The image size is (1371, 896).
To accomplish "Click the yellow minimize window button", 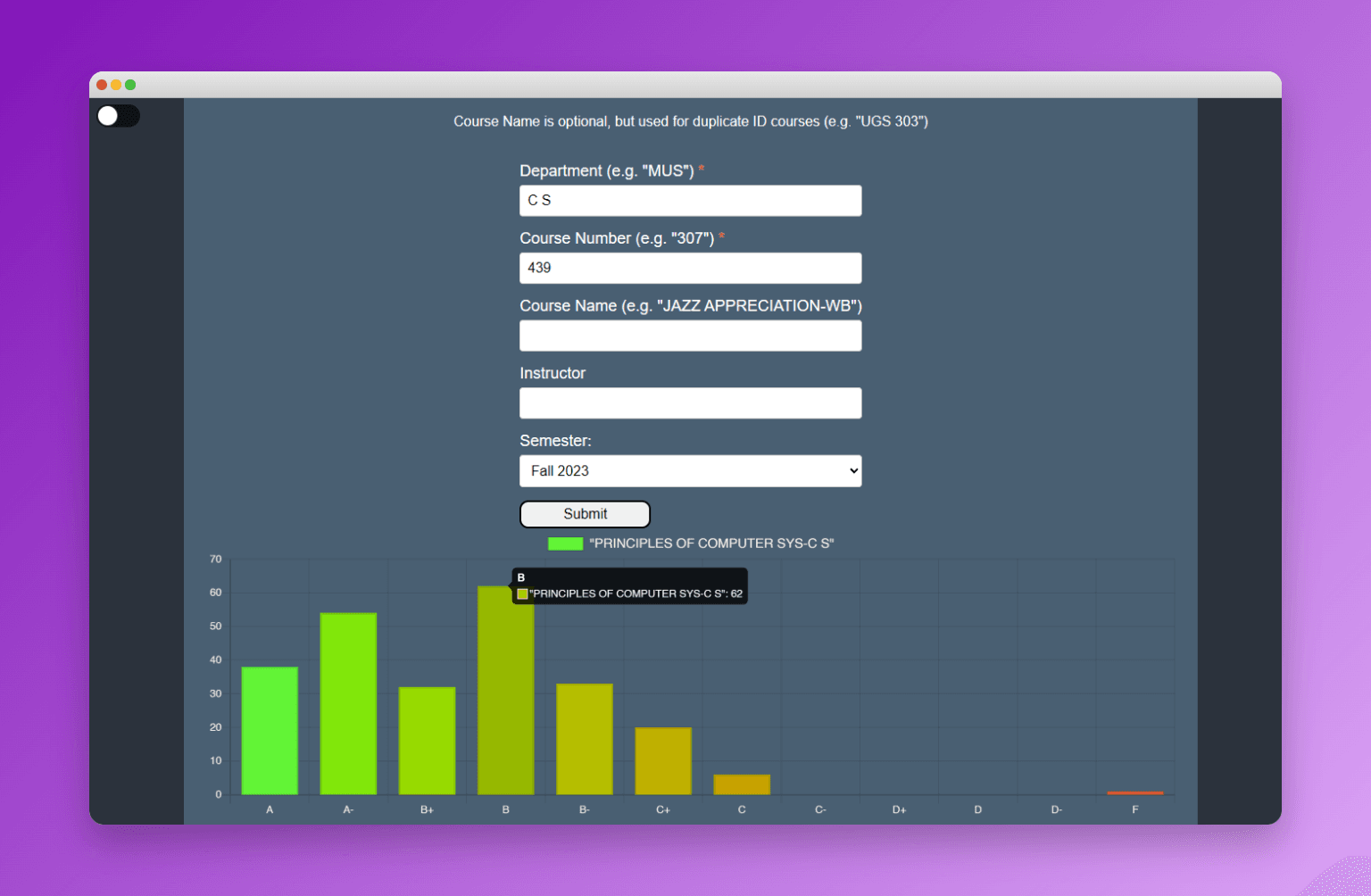I will click(116, 85).
